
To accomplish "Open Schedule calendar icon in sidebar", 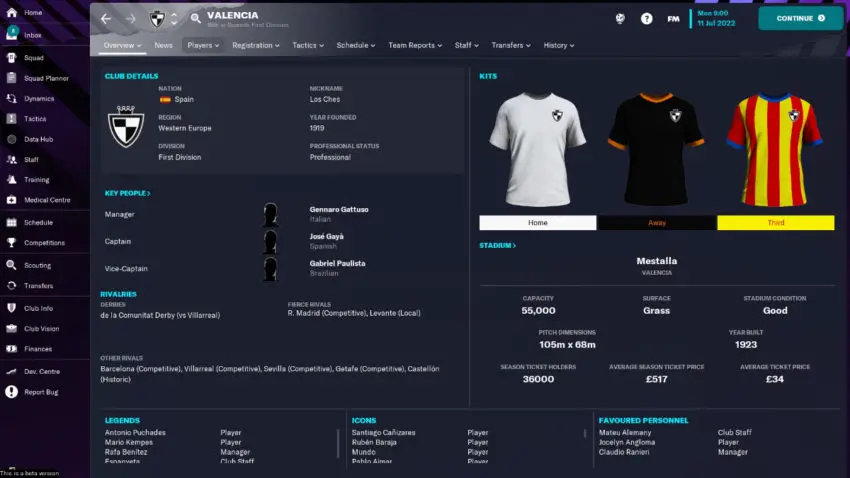I will point(11,222).
